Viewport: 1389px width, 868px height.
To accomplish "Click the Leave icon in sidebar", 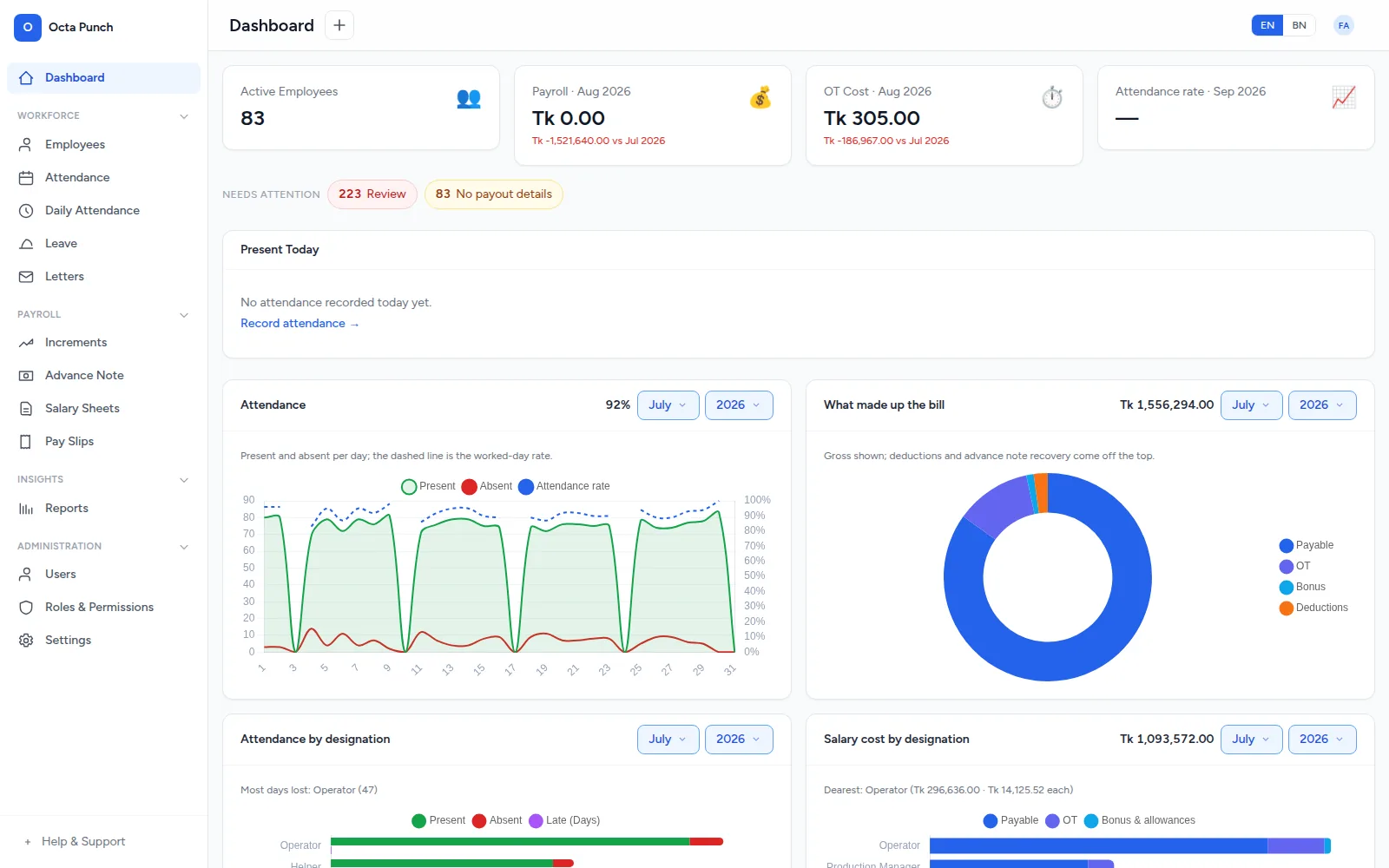I will coord(26,244).
